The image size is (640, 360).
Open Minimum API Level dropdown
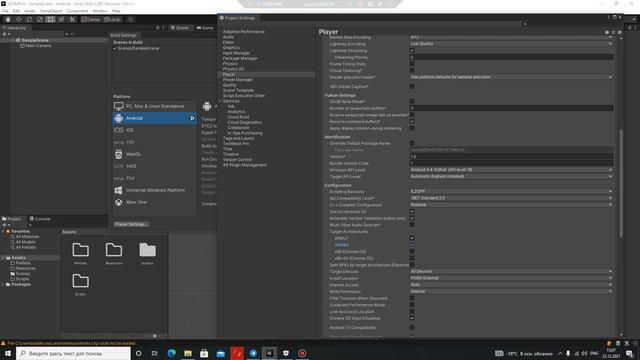click(x=511, y=170)
